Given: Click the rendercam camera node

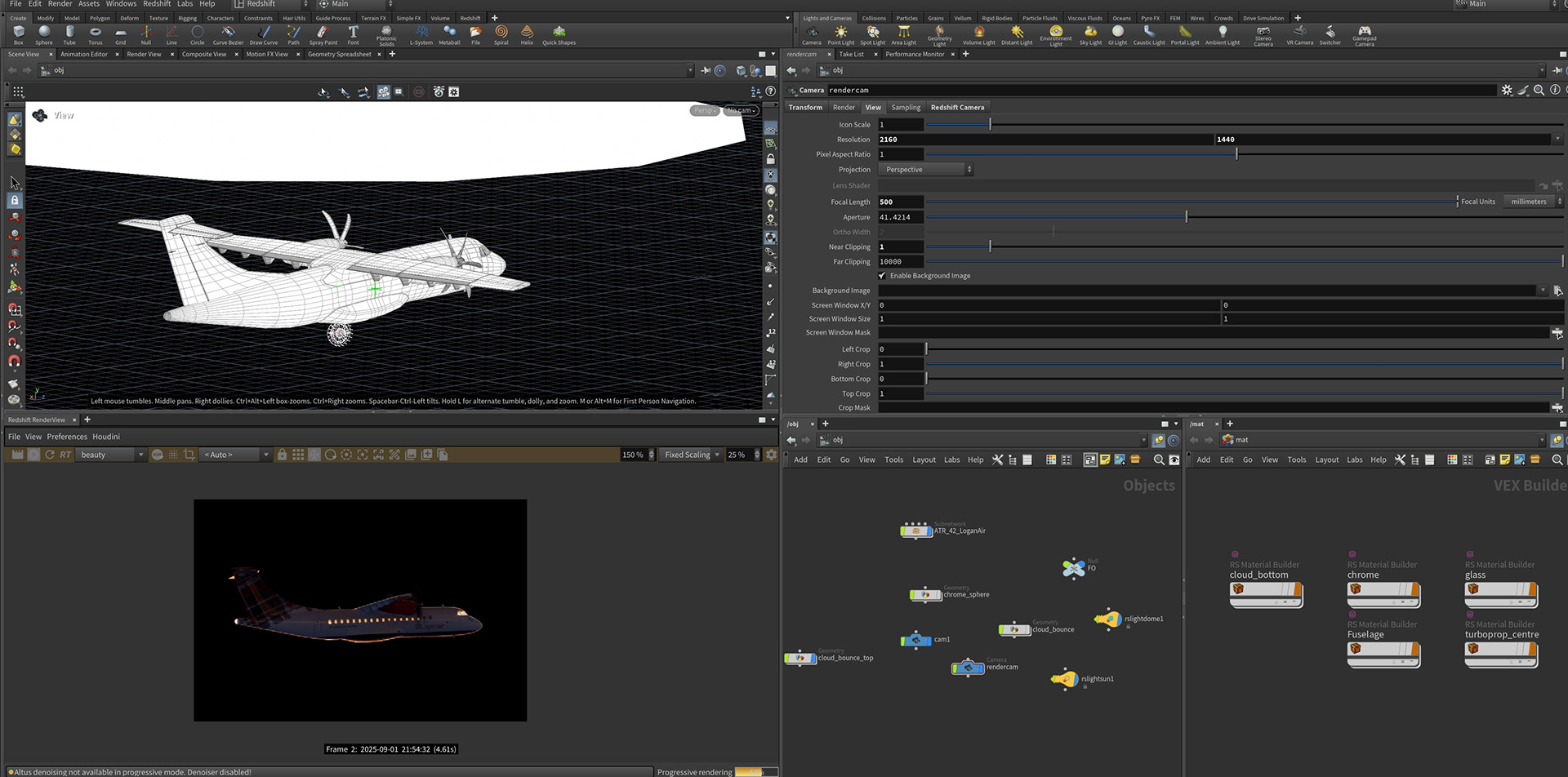Looking at the screenshot, I should pyautogui.click(x=968, y=668).
